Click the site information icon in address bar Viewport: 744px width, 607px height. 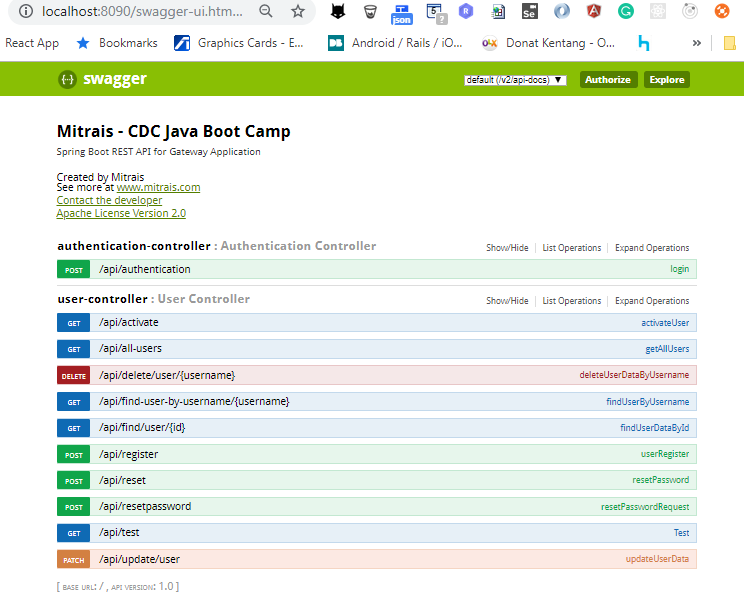(x=26, y=11)
